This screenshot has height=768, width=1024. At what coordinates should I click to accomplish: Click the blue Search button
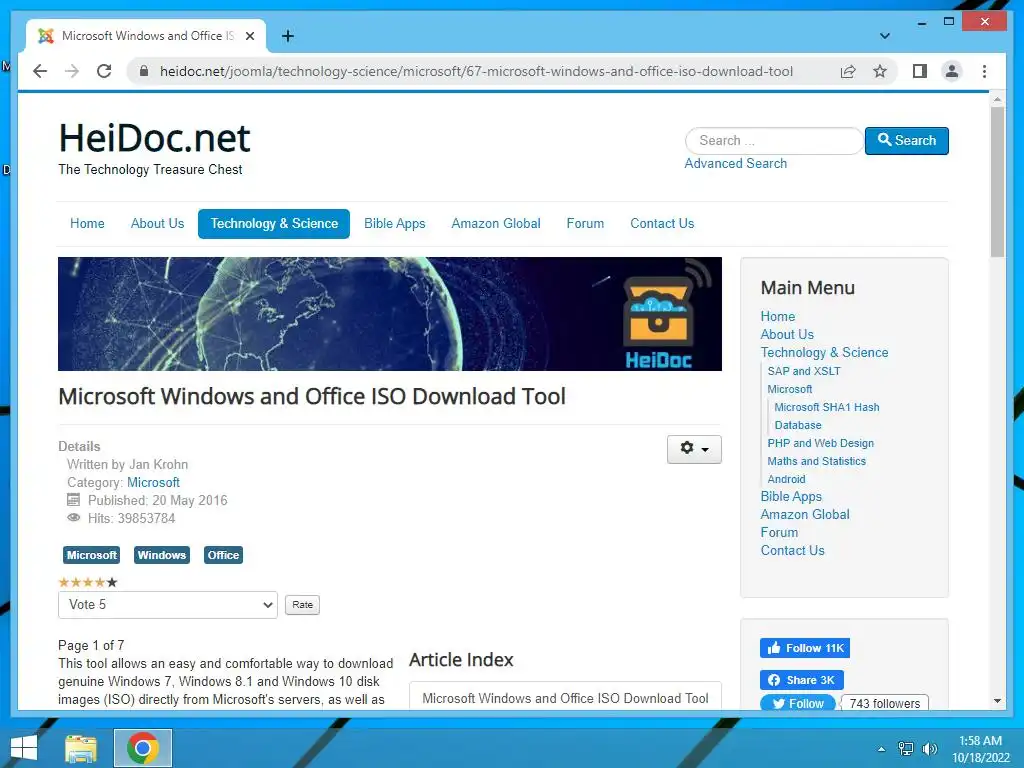click(906, 140)
